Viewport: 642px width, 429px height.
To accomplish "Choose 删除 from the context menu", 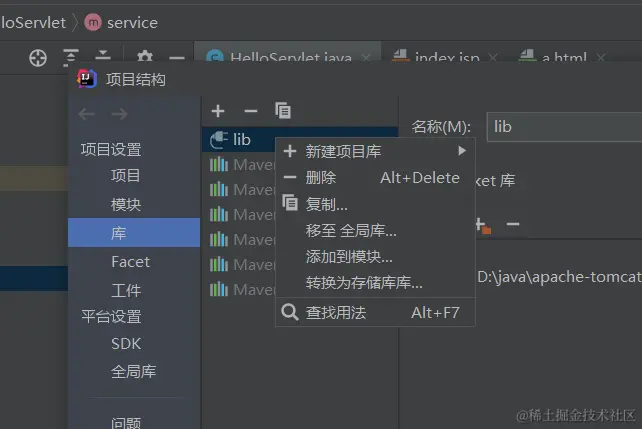I will [x=375, y=178].
